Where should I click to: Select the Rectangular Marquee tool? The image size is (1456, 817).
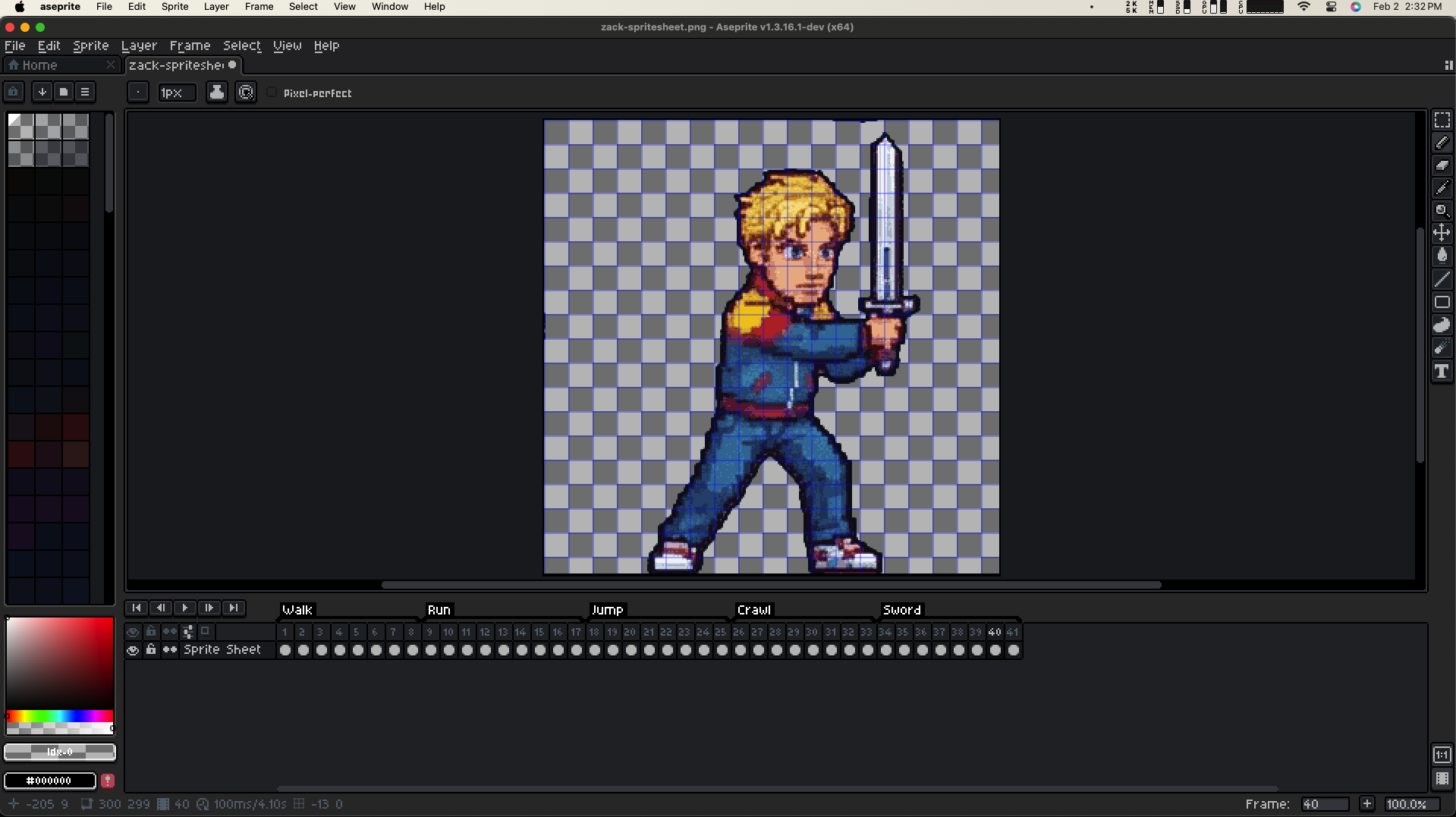coord(1442,119)
